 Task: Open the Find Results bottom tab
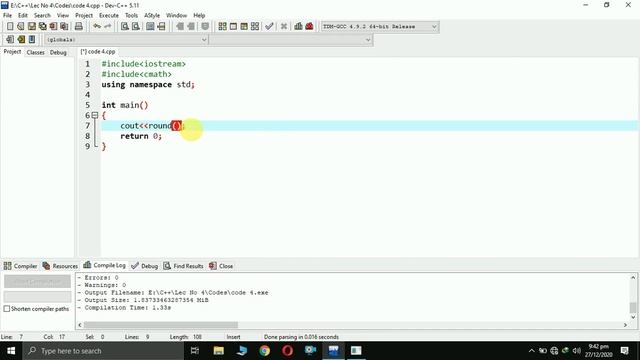pos(183,266)
